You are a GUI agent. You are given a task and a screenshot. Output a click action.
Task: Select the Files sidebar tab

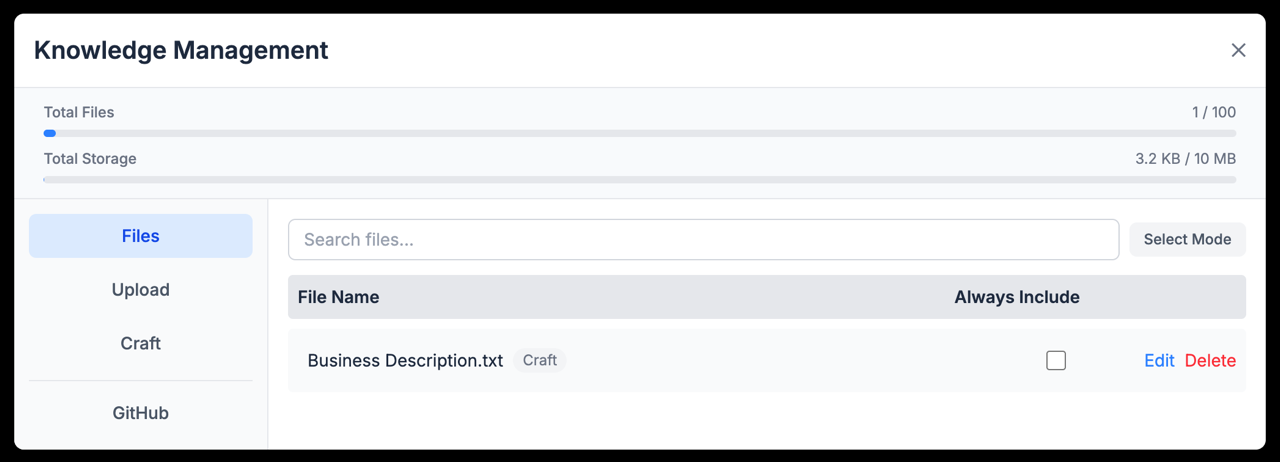point(140,236)
